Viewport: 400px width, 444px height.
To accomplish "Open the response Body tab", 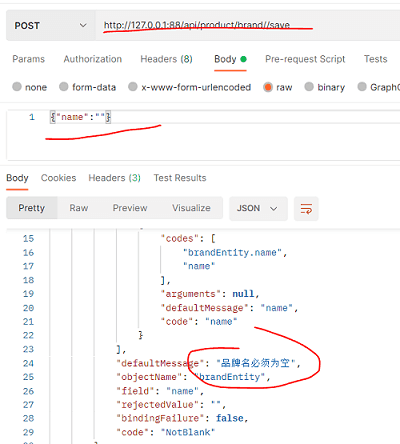I will [17, 178].
